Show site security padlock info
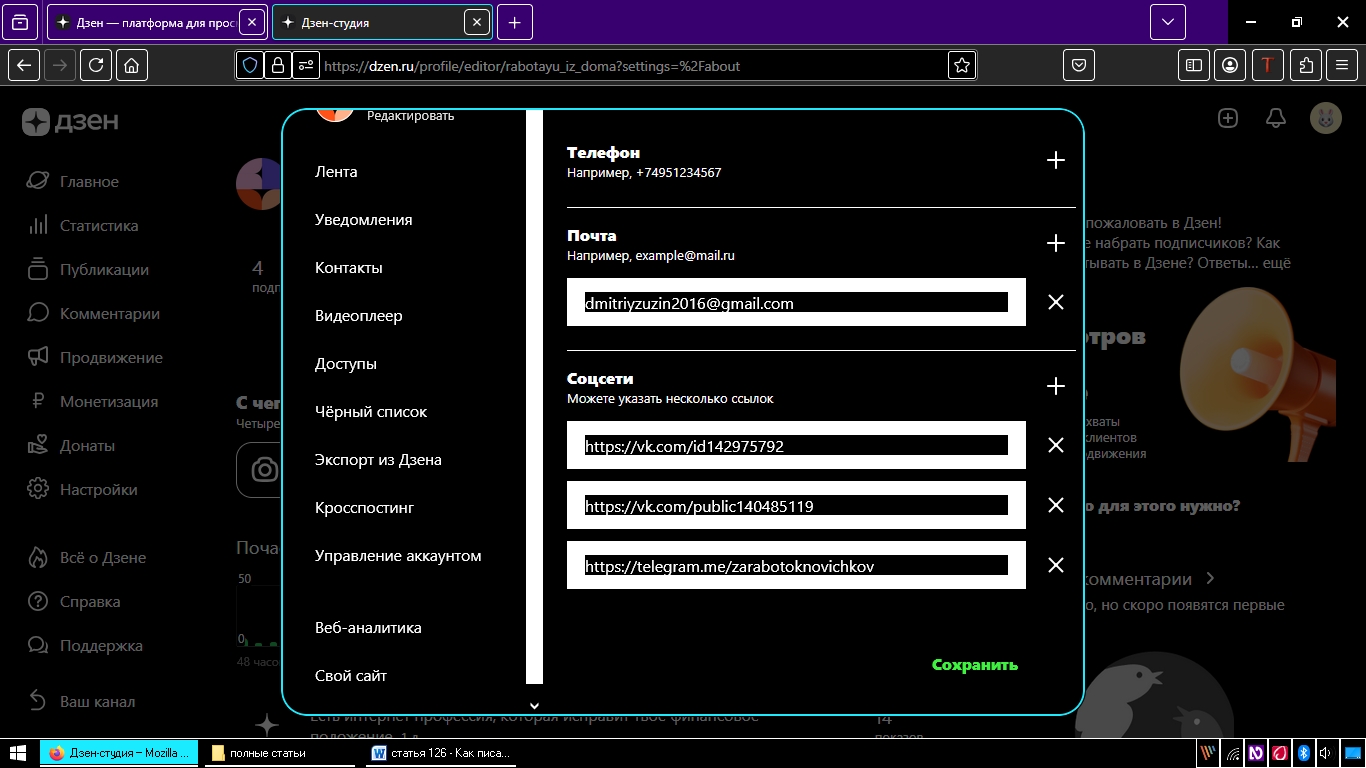This screenshot has width=1366, height=768. click(278, 66)
